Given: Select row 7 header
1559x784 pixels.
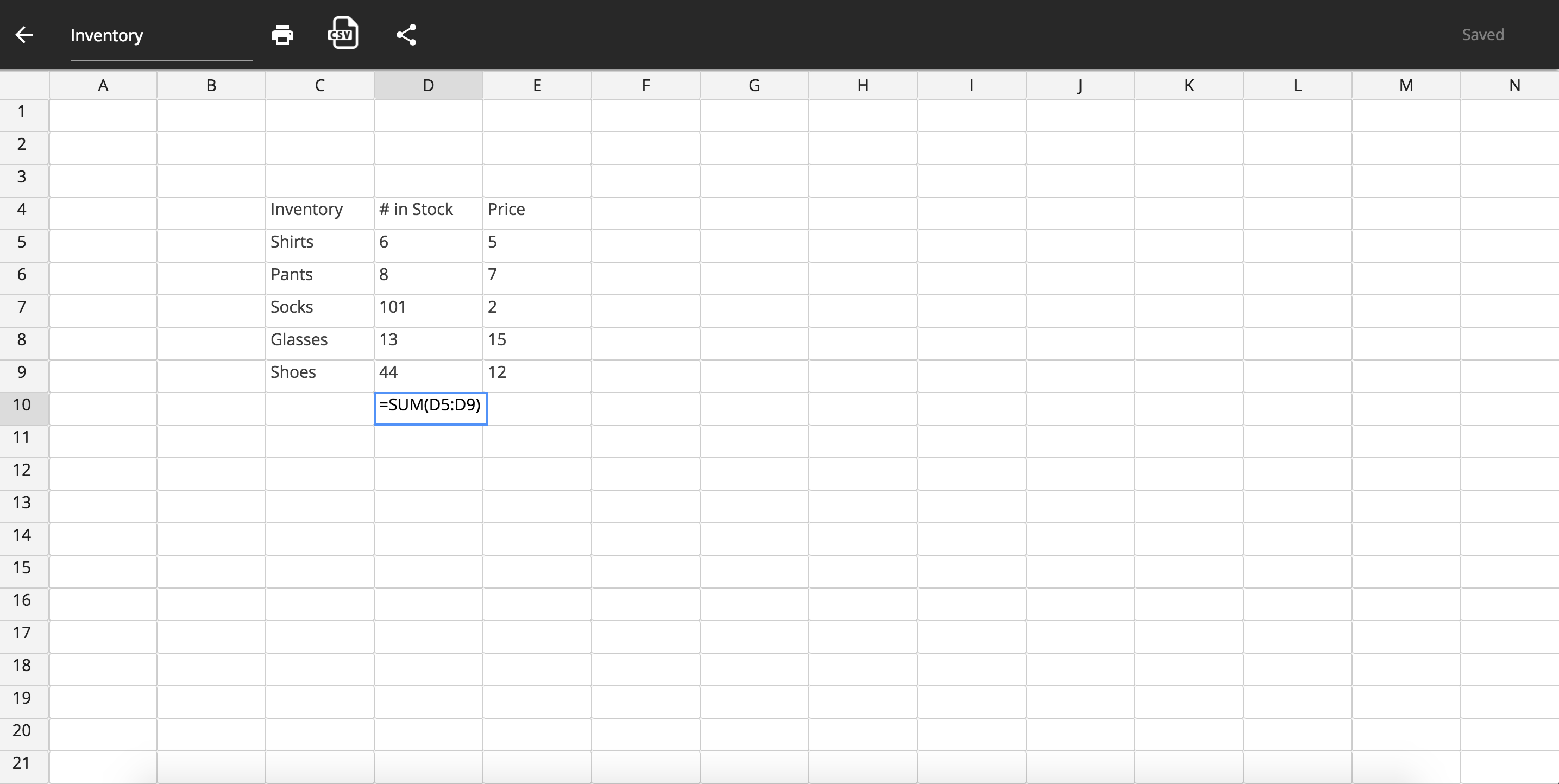Looking at the screenshot, I should click(x=24, y=311).
